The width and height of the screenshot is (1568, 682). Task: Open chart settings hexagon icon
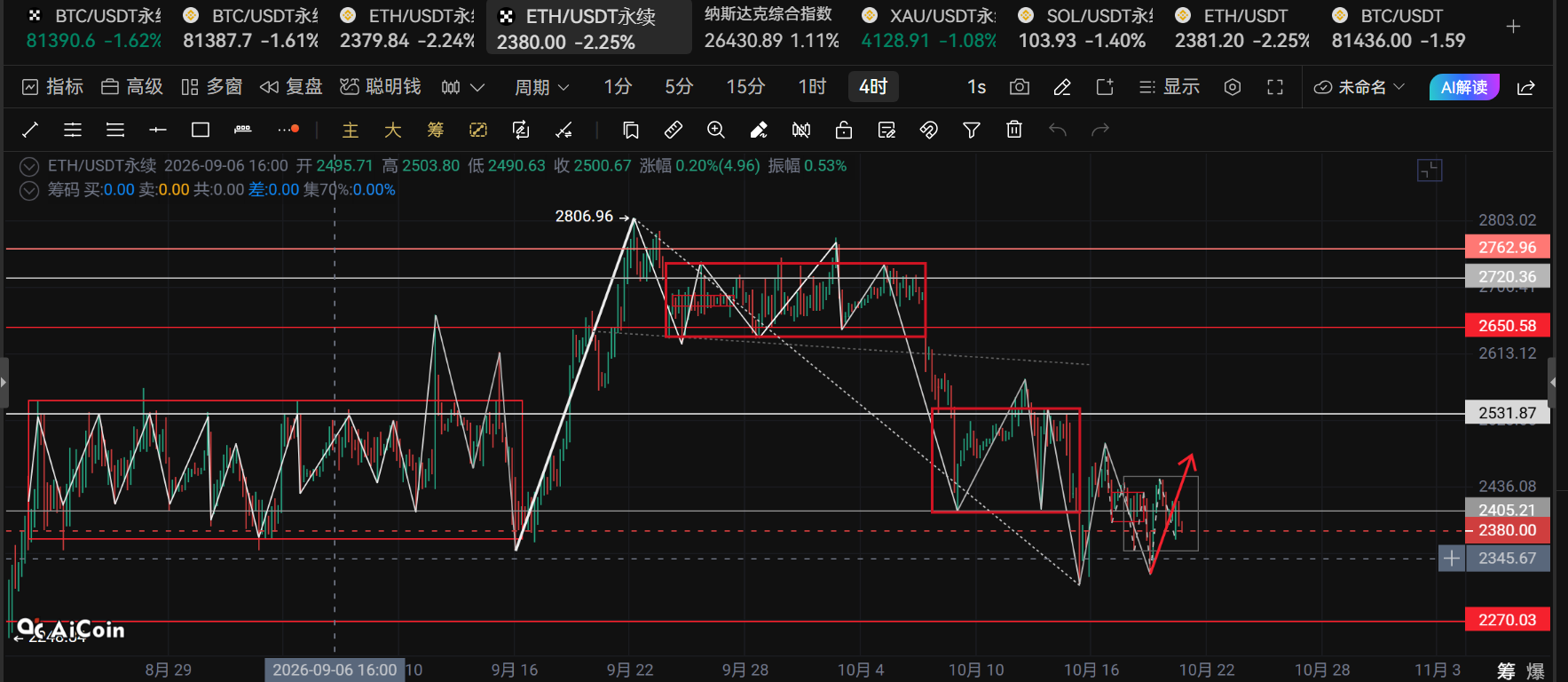(x=1233, y=87)
